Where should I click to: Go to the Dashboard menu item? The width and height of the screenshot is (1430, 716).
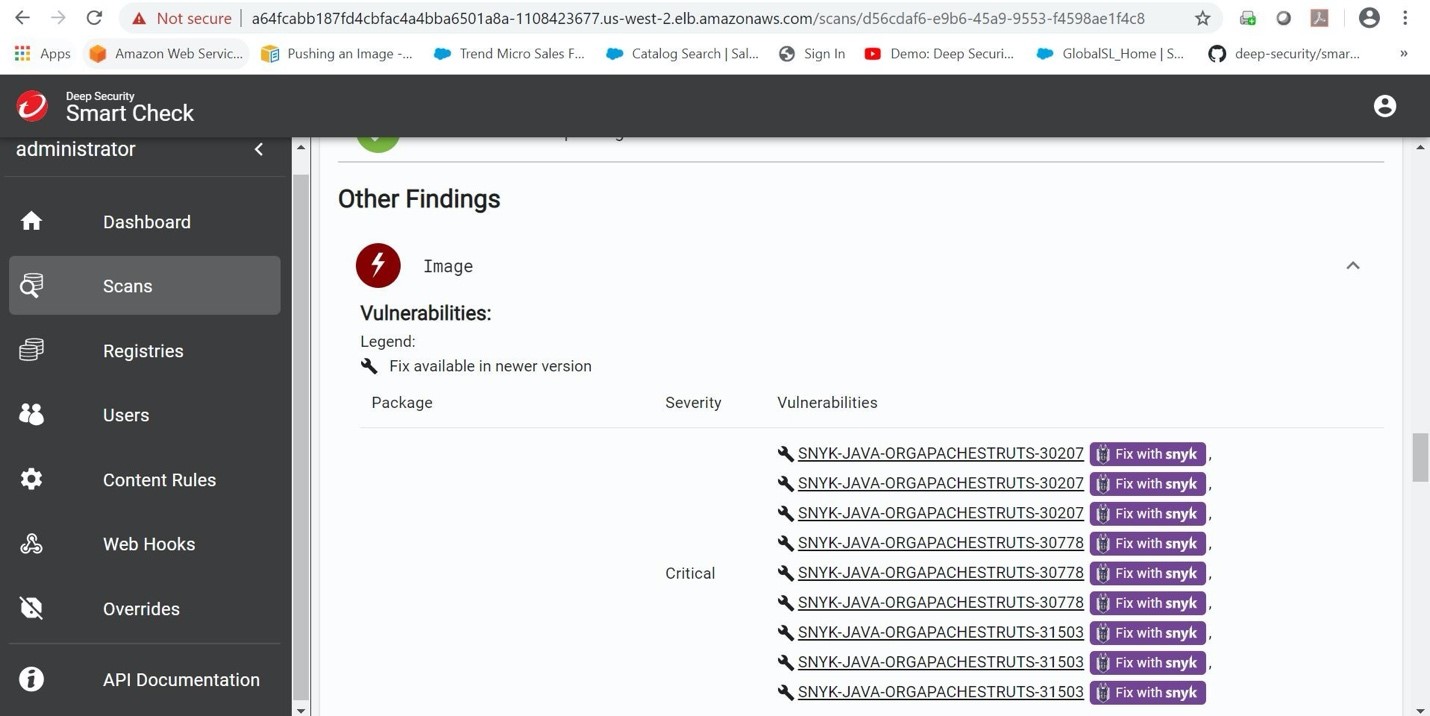pos(145,222)
